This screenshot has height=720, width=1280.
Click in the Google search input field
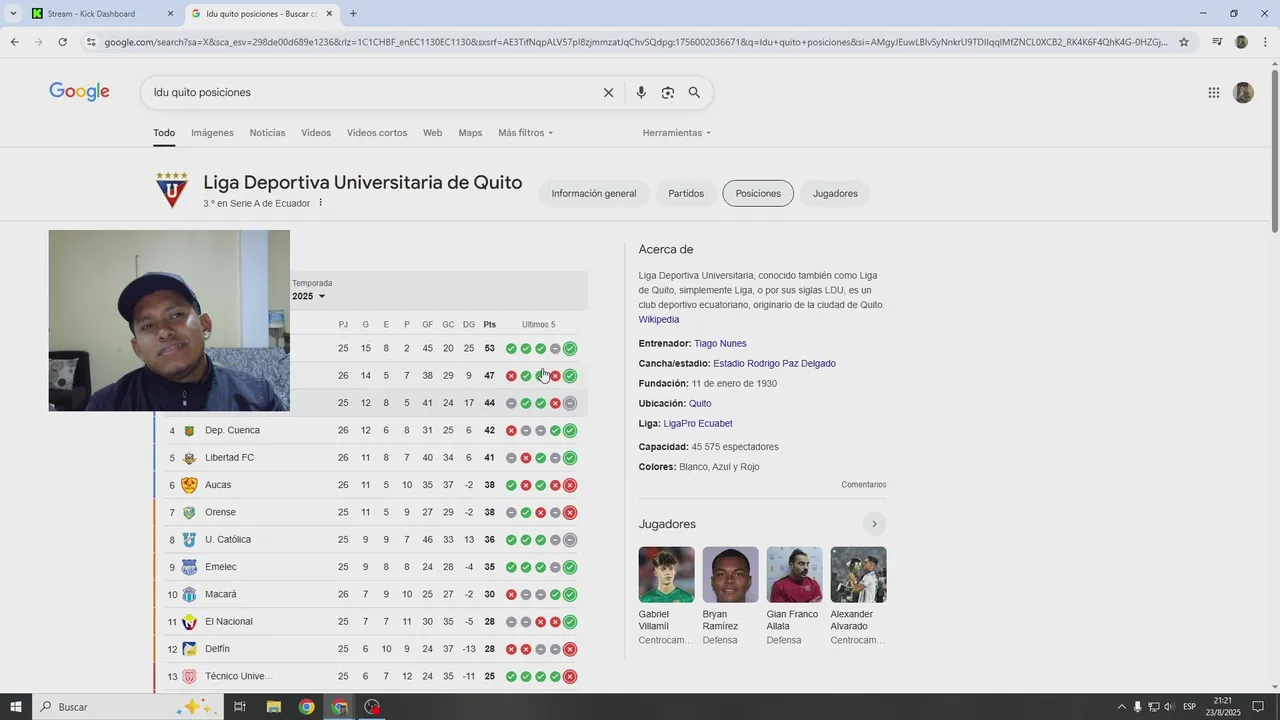pos(370,92)
